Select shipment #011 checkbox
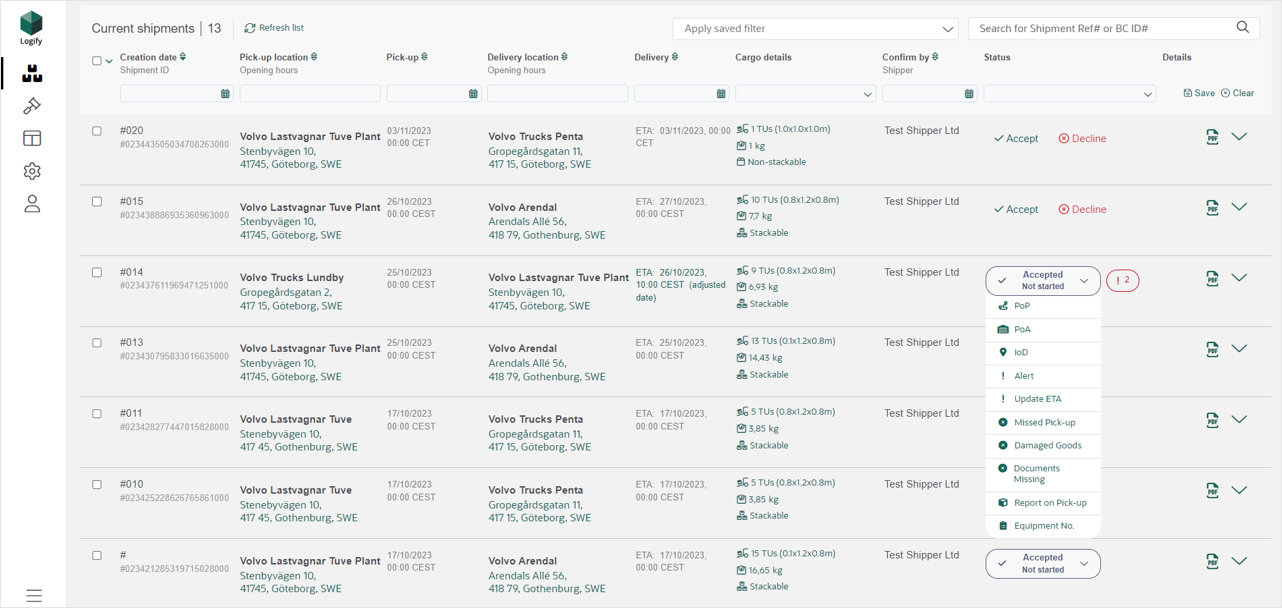 tap(97, 414)
